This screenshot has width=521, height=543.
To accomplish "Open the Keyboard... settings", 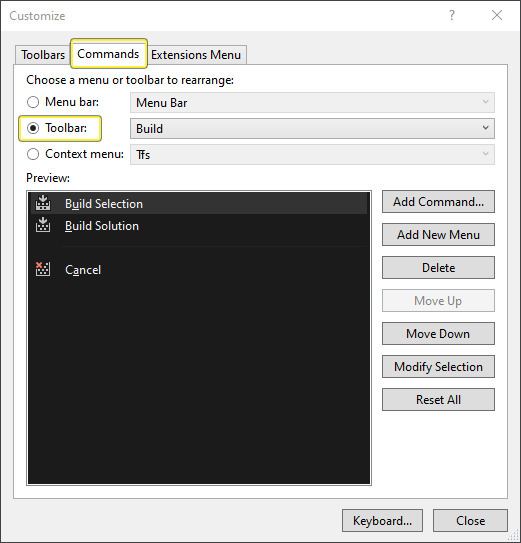I will (382, 520).
